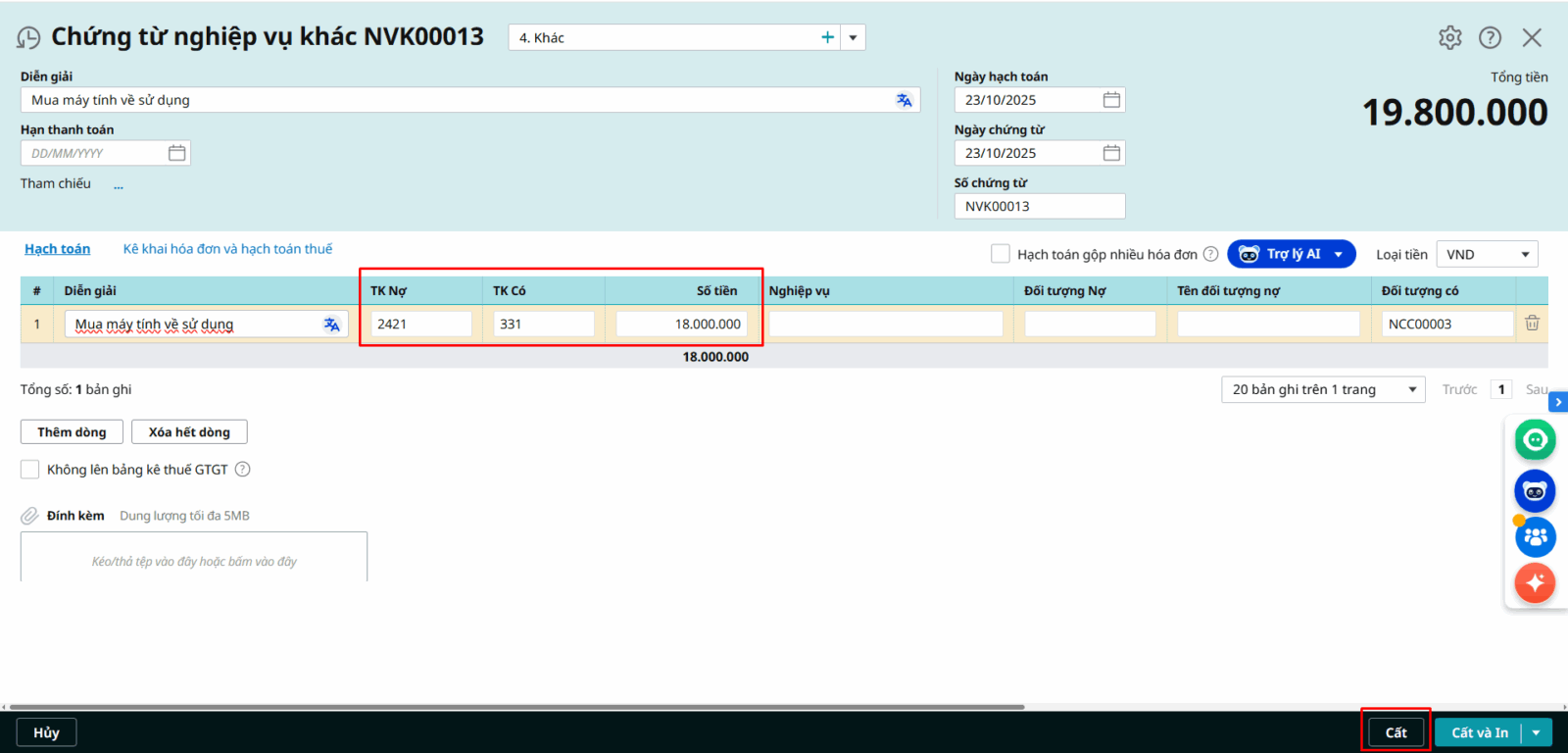1568x753 pixels.
Task: Select the Hạch toán tab
Action: click(57, 249)
